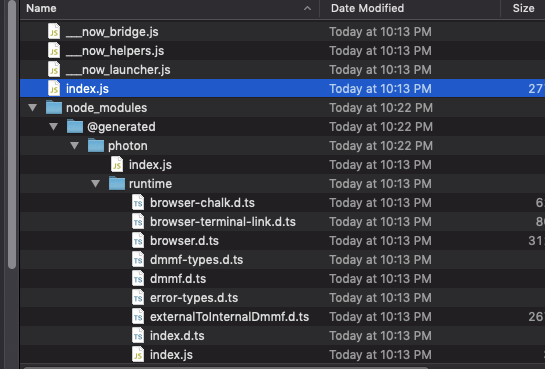Select the index.d.ts file name
This screenshot has height=369, width=545.
tap(177, 336)
